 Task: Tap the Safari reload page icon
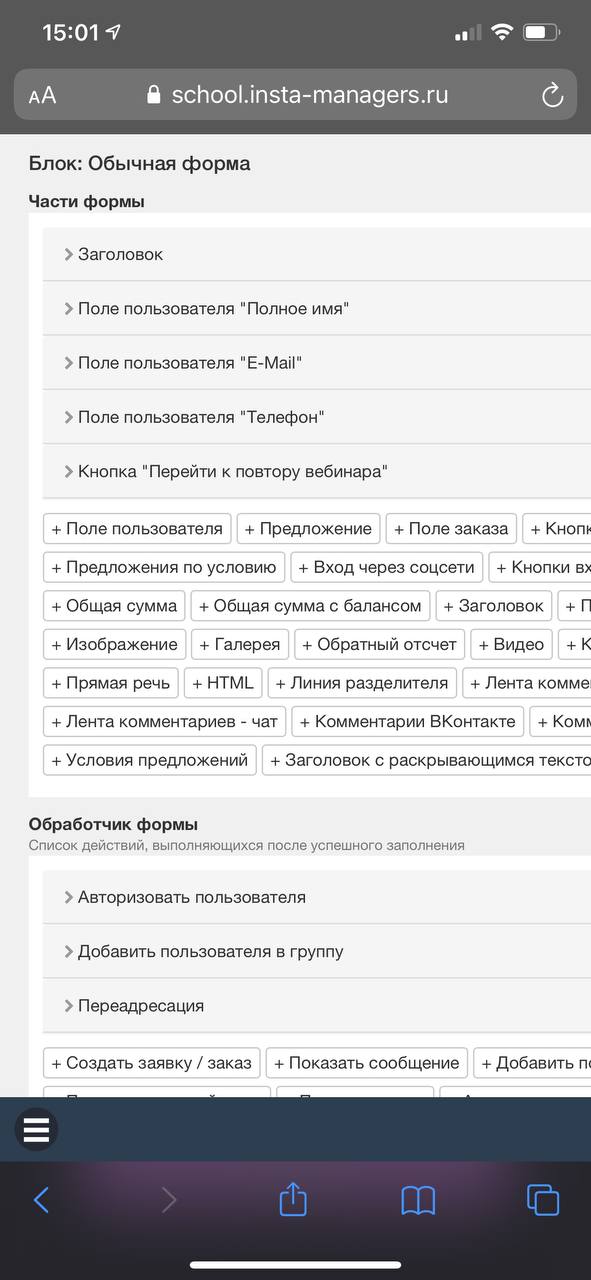[x=552, y=95]
